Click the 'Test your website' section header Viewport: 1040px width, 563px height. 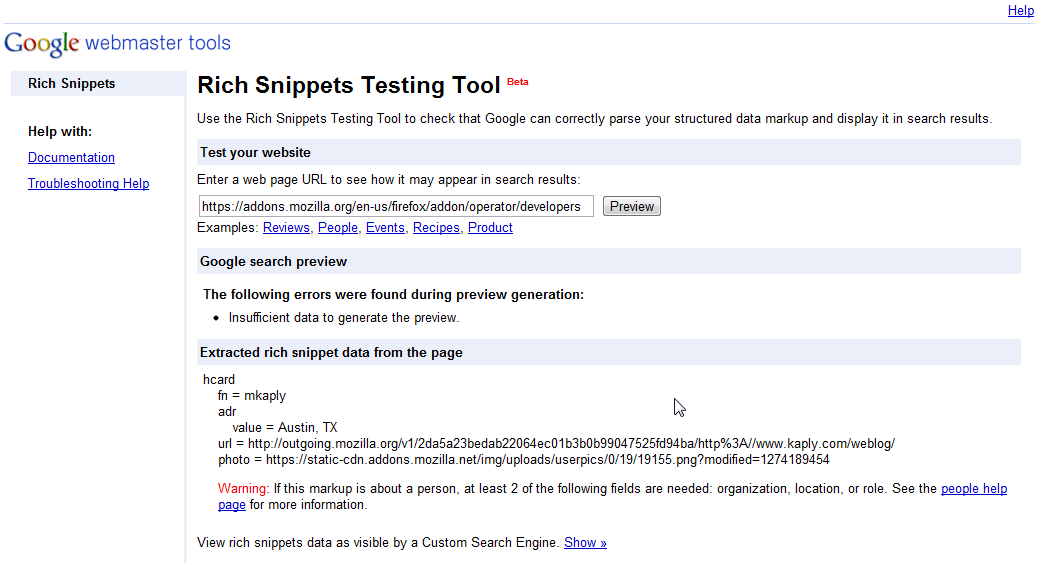(x=609, y=153)
